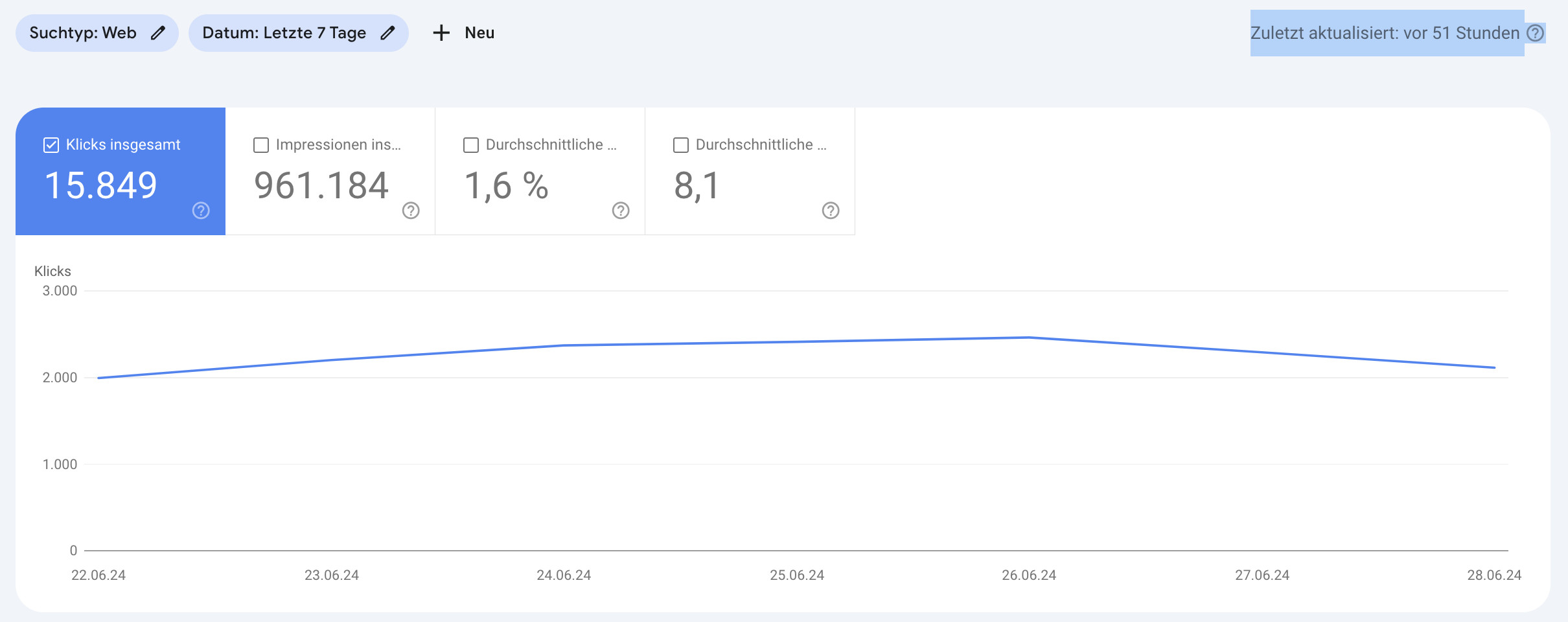Image resolution: width=1568 pixels, height=622 pixels.
Task: Click the 22.06.24 axis label
Action: (x=98, y=575)
